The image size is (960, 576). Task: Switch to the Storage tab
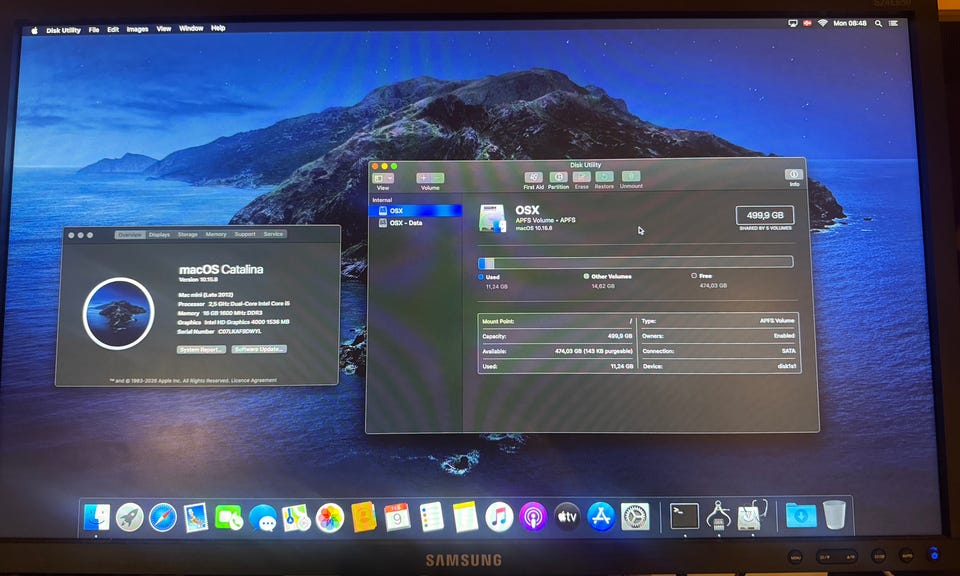pos(187,234)
